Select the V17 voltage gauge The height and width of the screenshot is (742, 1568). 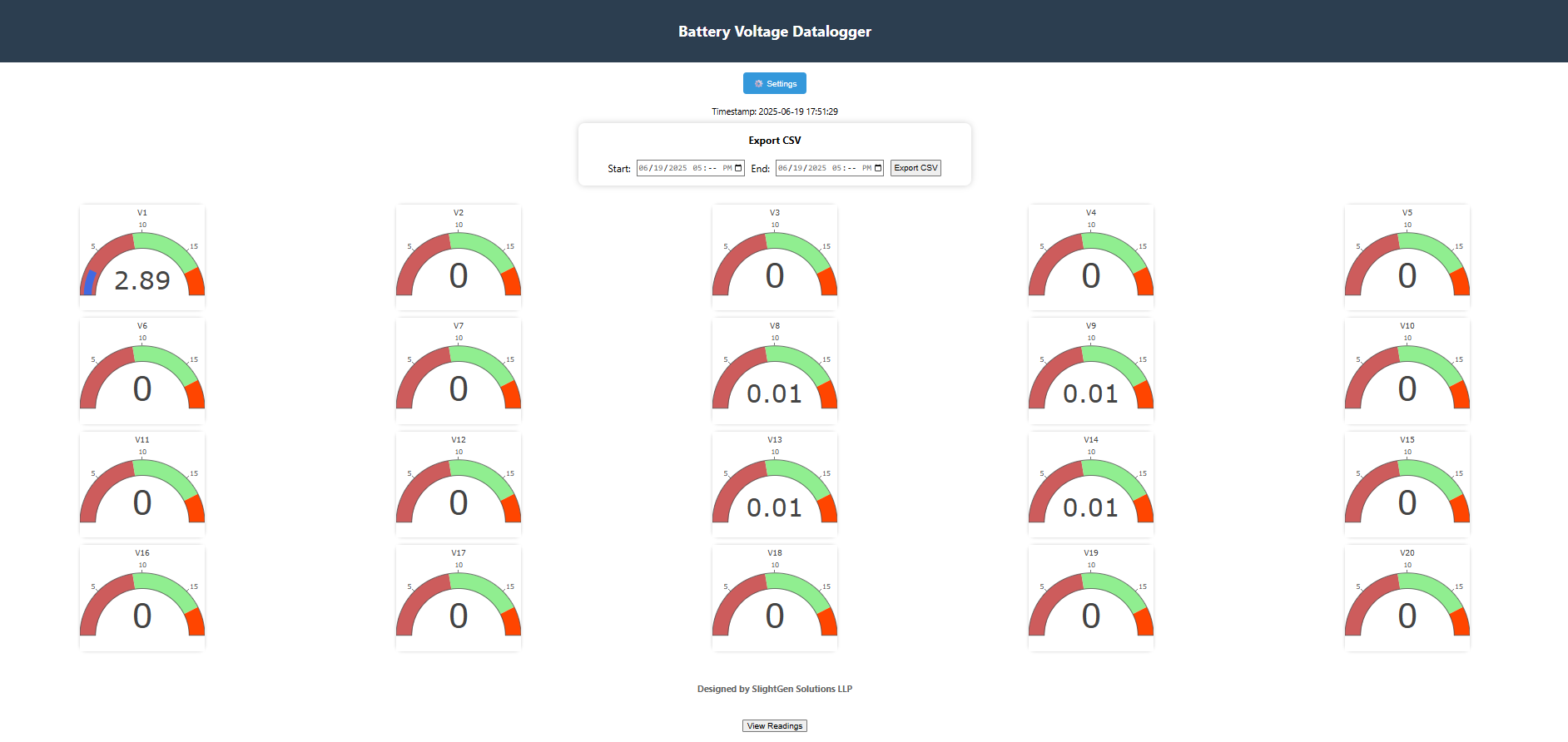coord(459,597)
